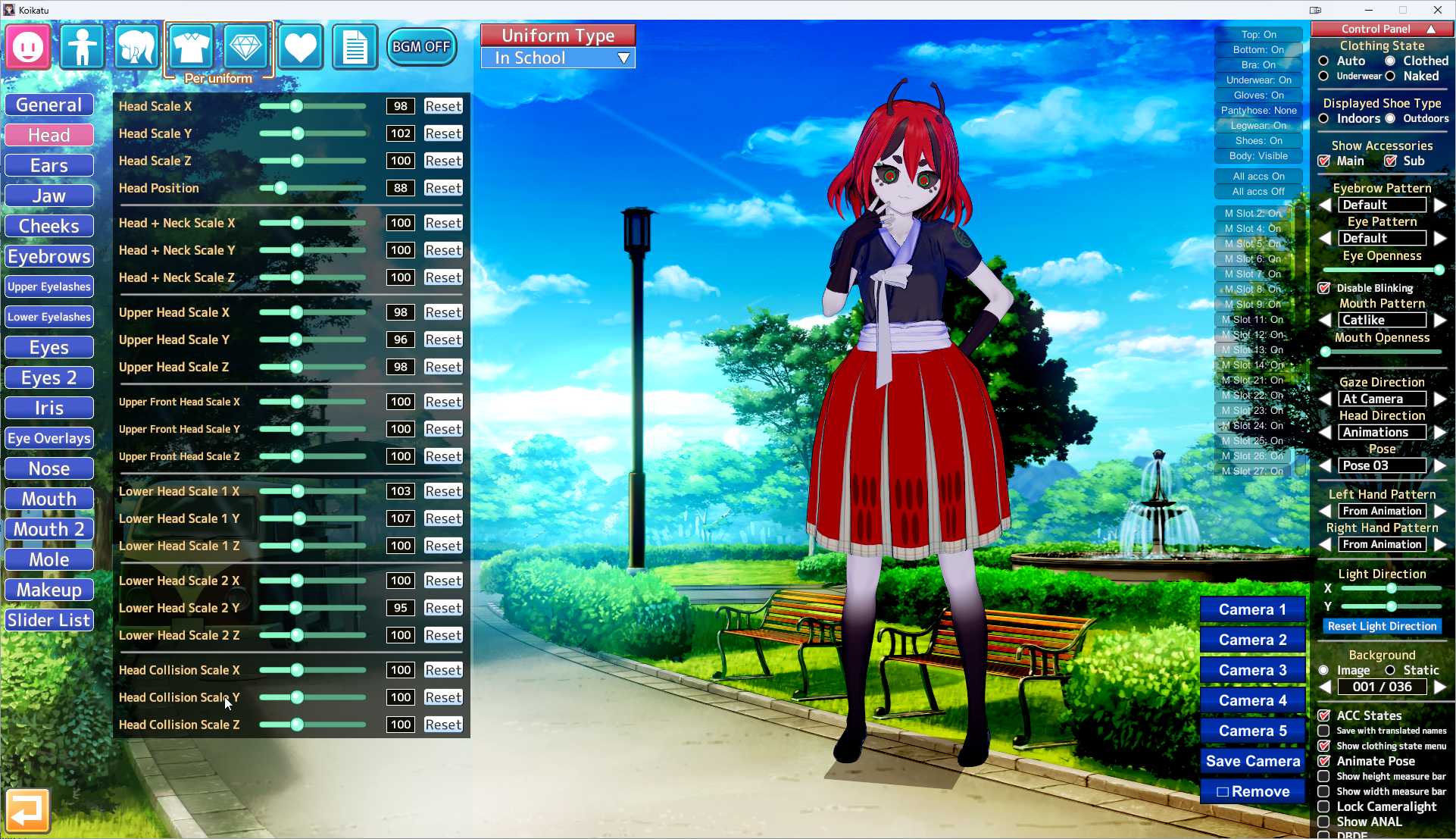Screen dimensions: 1456x839
Task: Open the Pose 03 selector box
Action: (x=1383, y=465)
